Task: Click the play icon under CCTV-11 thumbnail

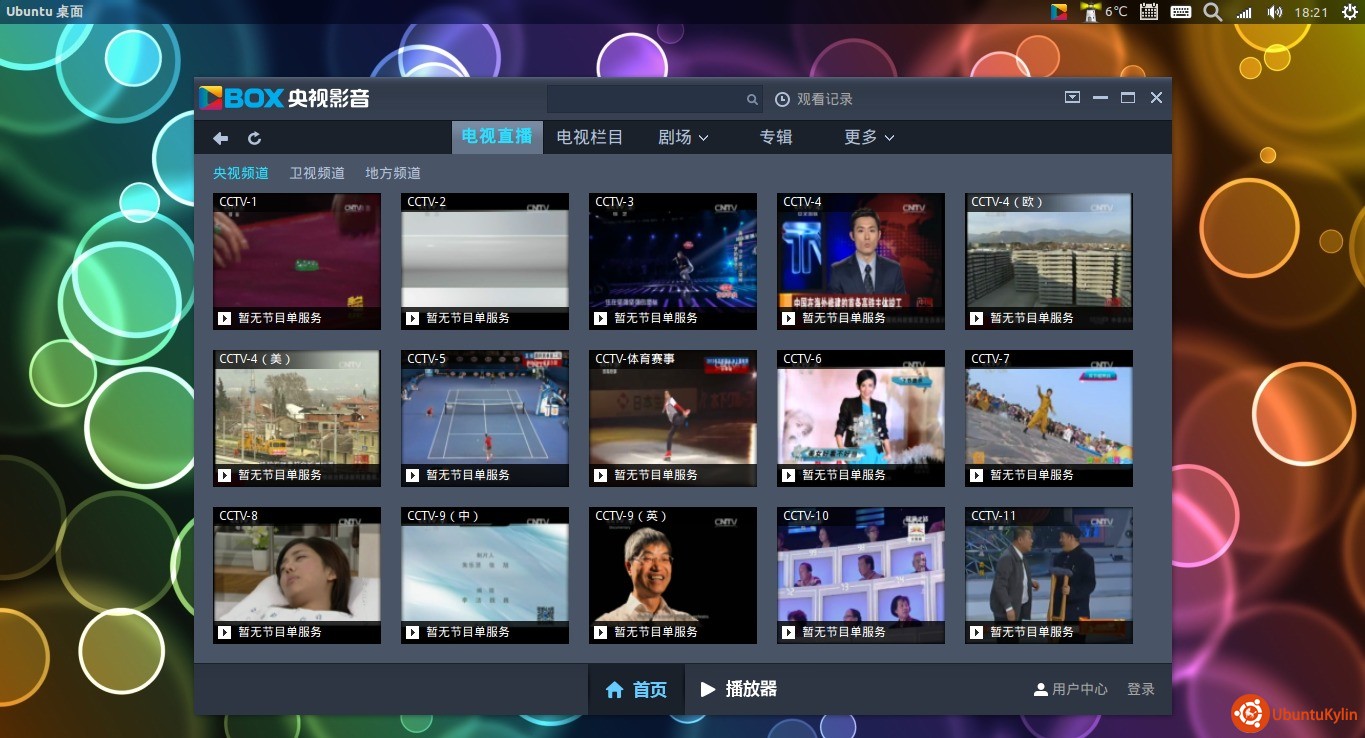Action: pyautogui.click(x=976, y=632)
